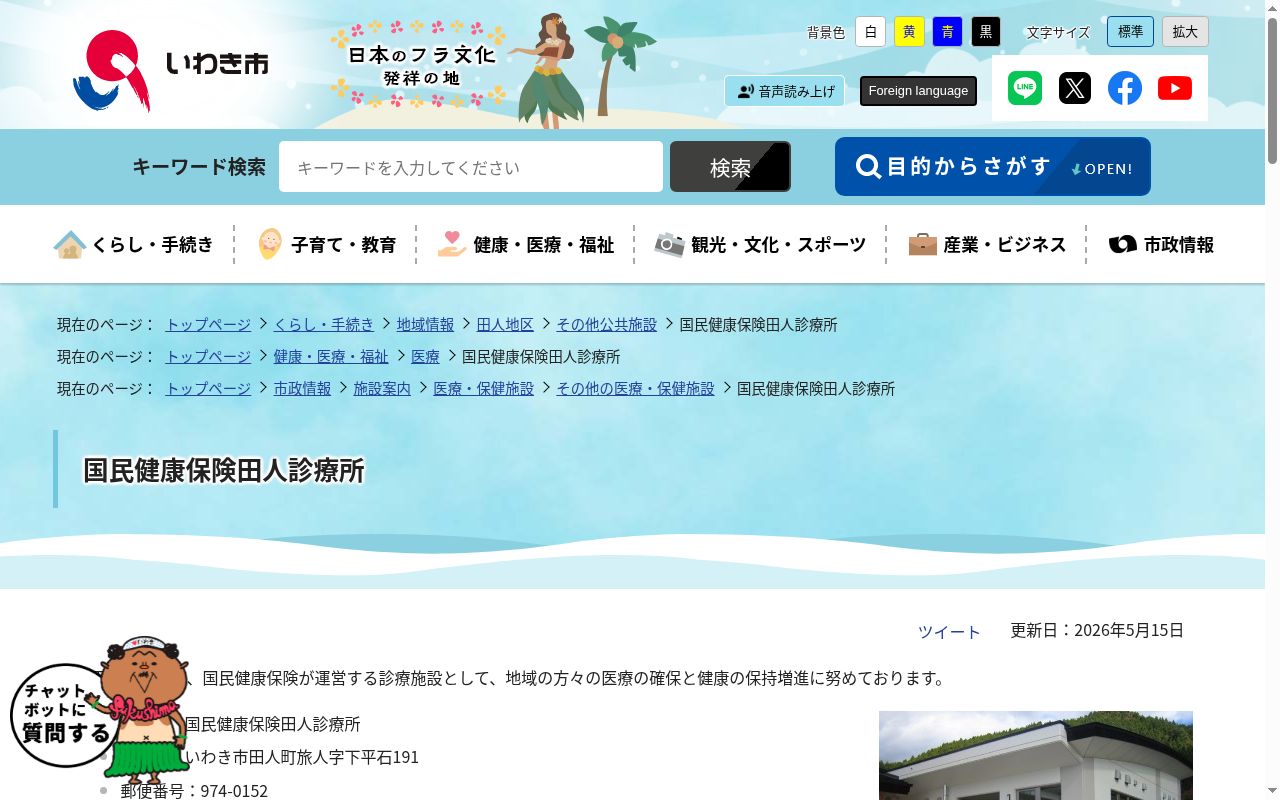Image resolution: width=1280 pixels, height=800 pixels.
Task: Click the 国民健康保険田人診療所 page heading
Action: click(x=224, y=470)
